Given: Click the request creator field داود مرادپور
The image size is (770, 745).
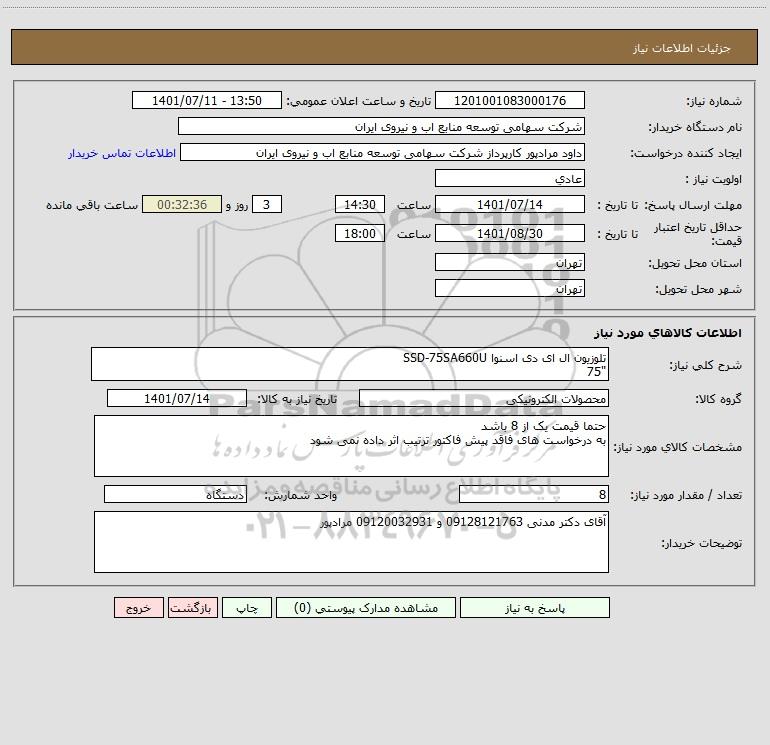Looking at the screenshot, I should pyautogui.click(x=382, y=153).
